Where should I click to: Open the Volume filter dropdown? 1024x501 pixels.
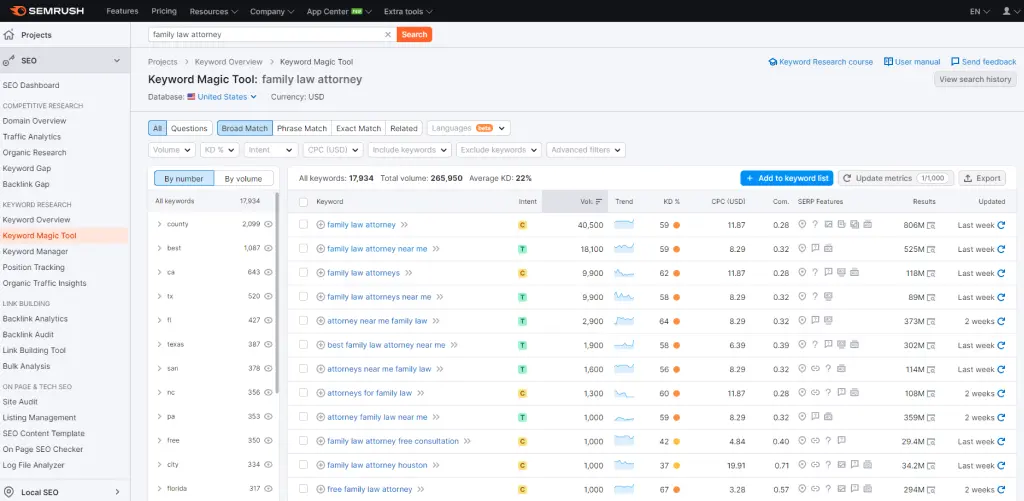(x=172, y=150)
